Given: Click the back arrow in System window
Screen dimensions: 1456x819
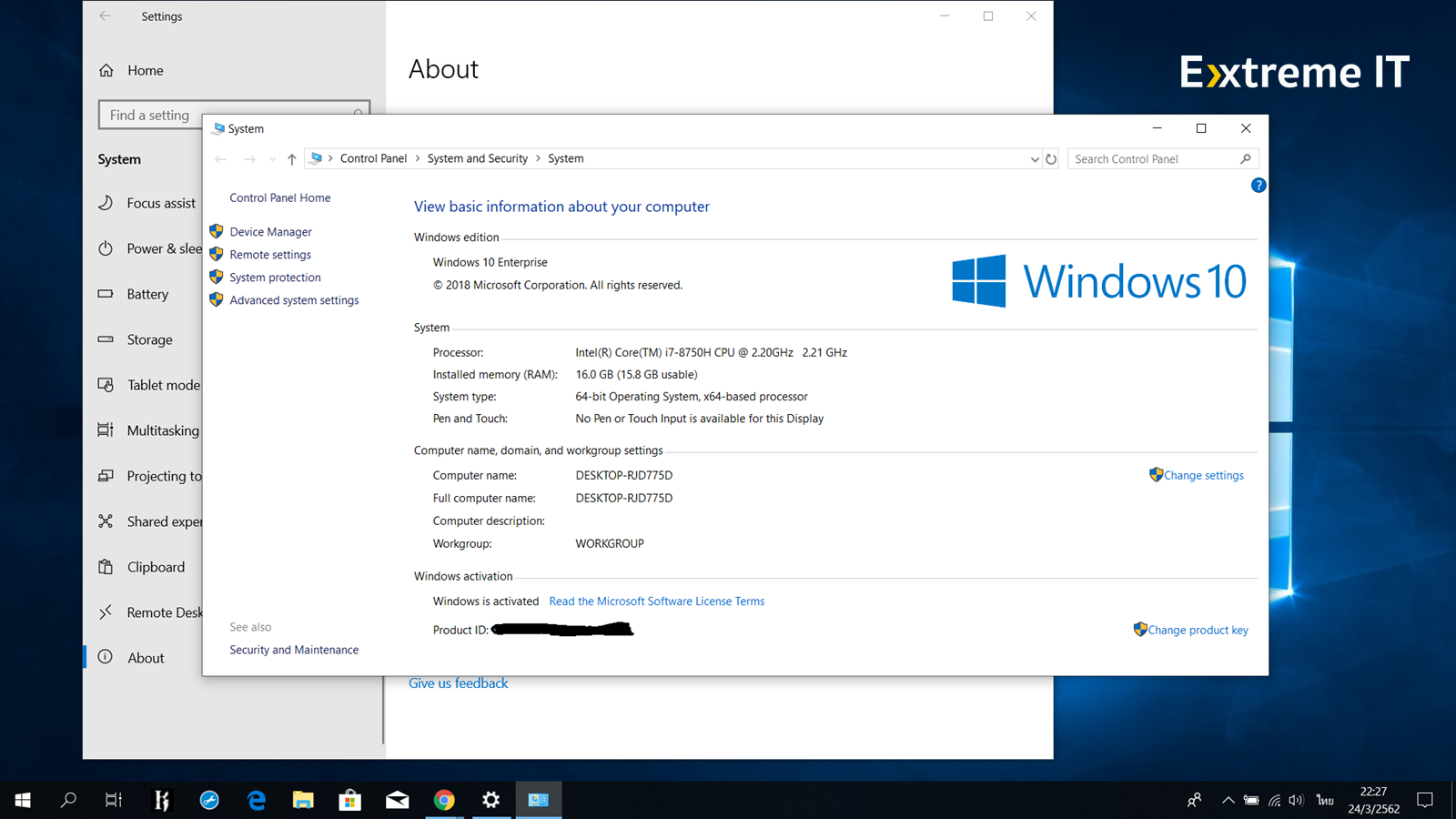Looking at the screenshot, I should [x=221, y=159].
